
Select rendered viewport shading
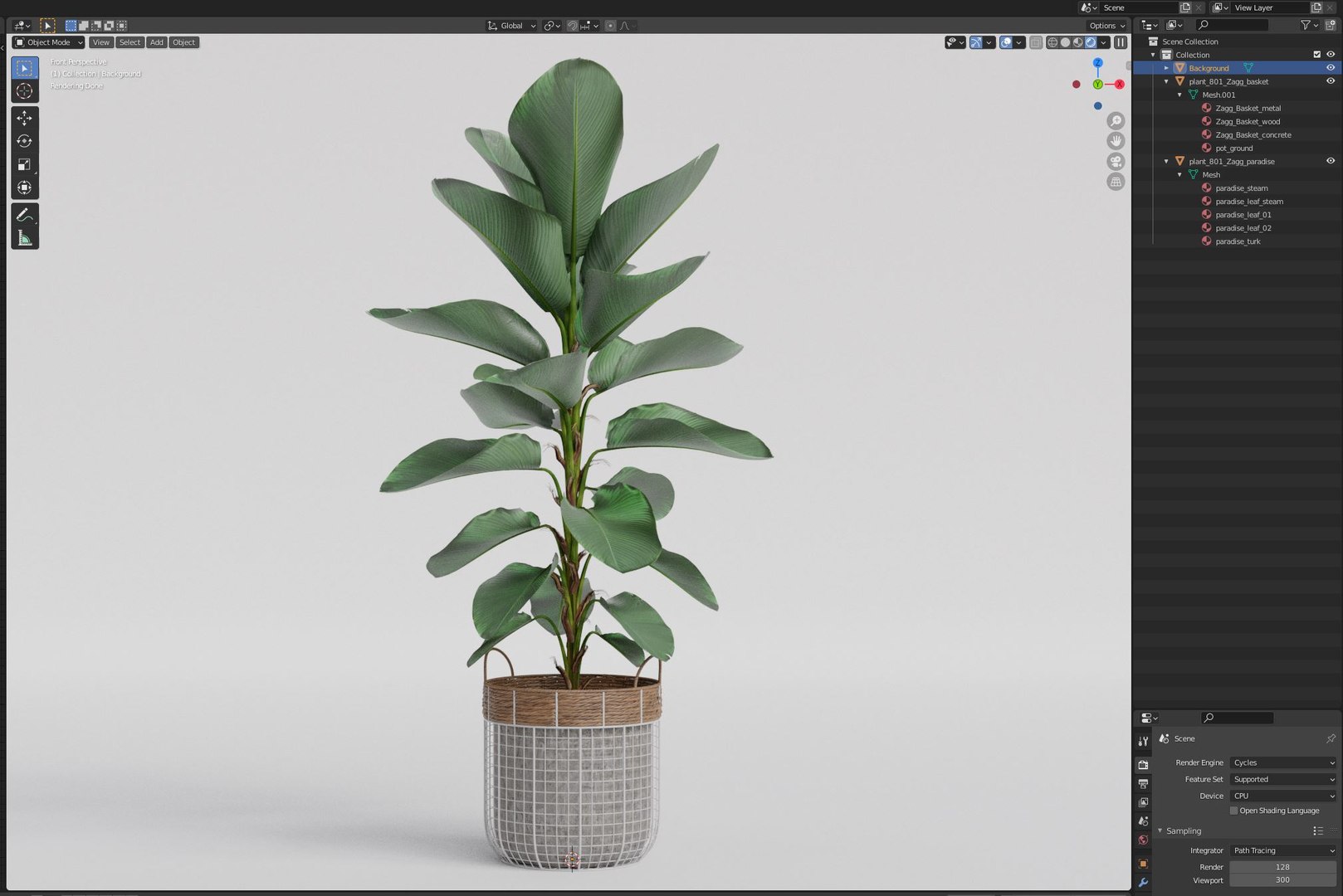pyautogui.click(x=1091, y=42)
